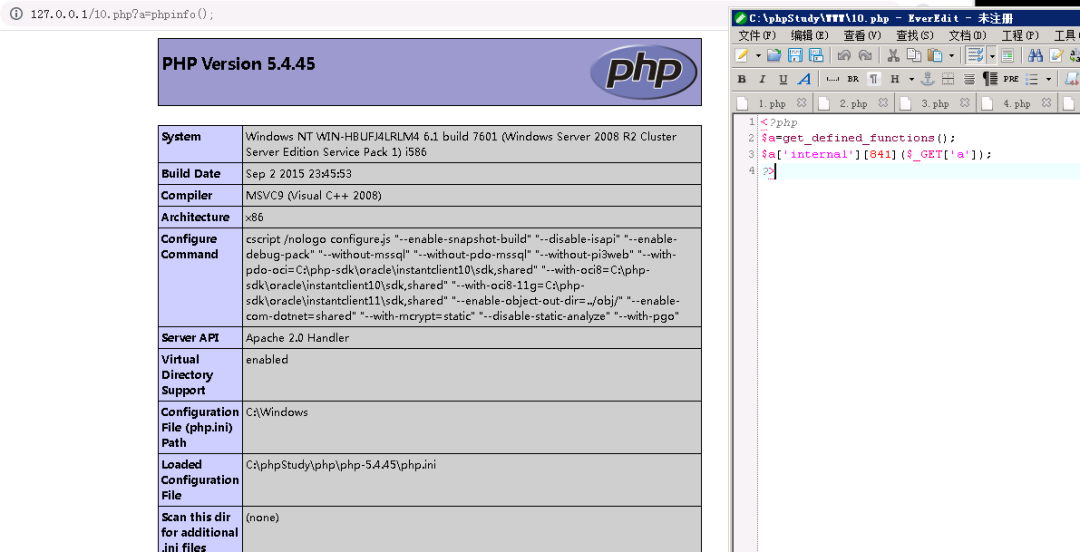Click the Bold B formatting icon
This screenshot has width=1080, height=552.
[x=742, y=79]
